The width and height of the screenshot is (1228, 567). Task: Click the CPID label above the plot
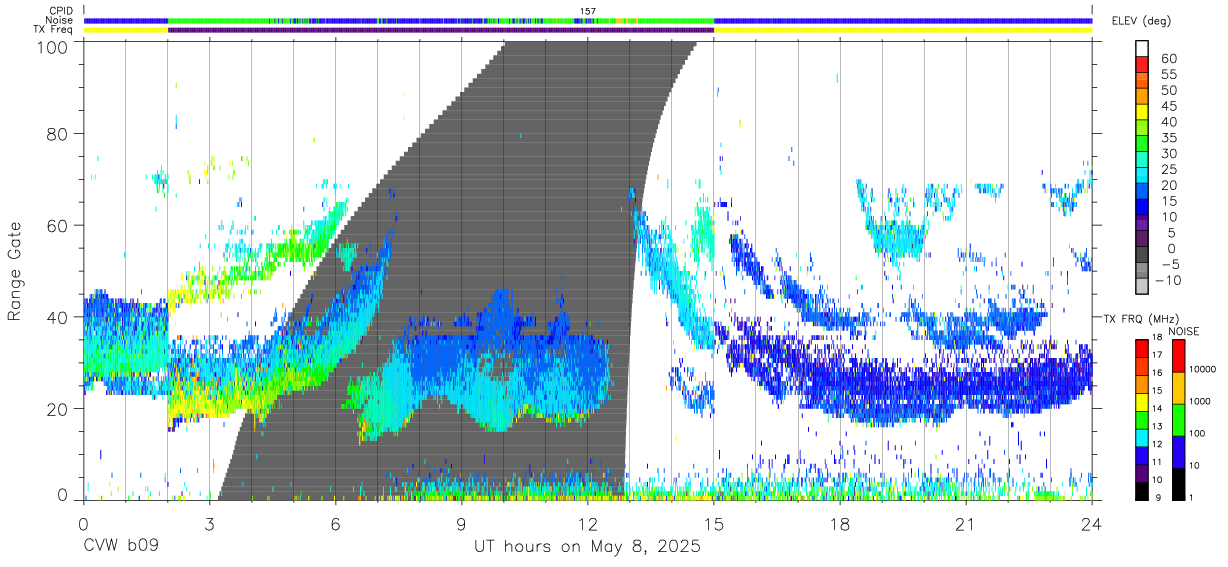[61, 10]
